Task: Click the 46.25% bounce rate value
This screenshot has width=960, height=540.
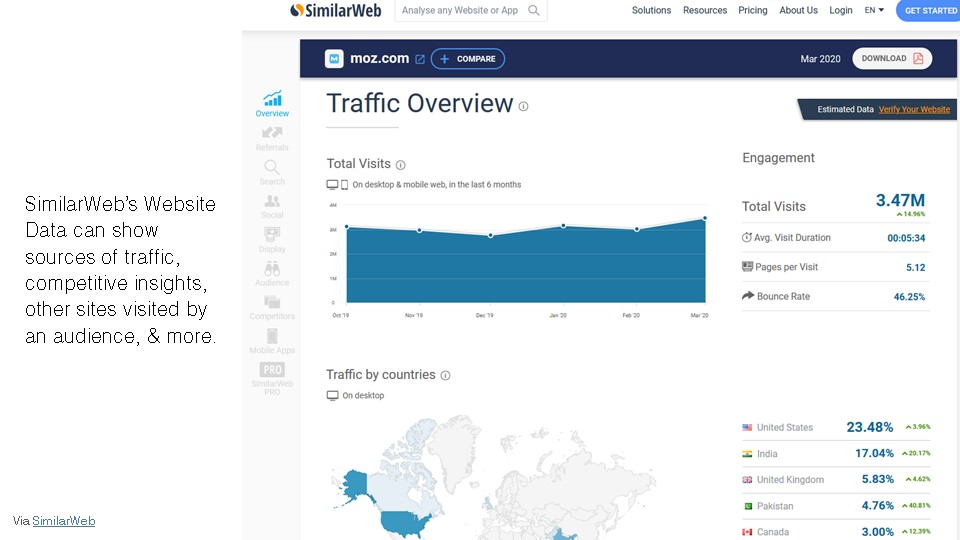Action: (x=909, y=297)
